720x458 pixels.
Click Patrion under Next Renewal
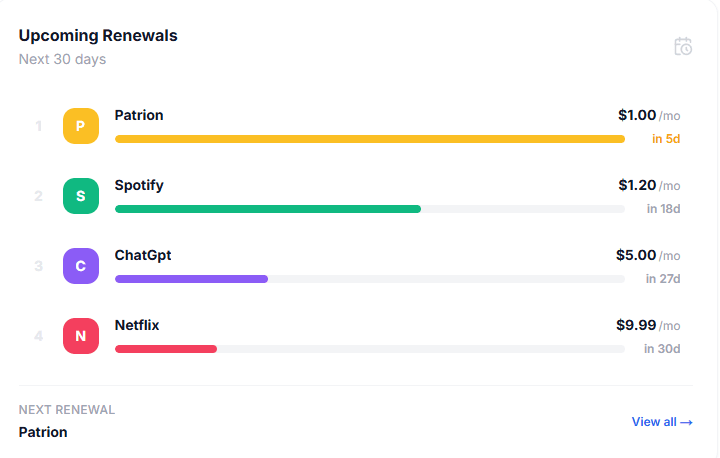point(43,432)
